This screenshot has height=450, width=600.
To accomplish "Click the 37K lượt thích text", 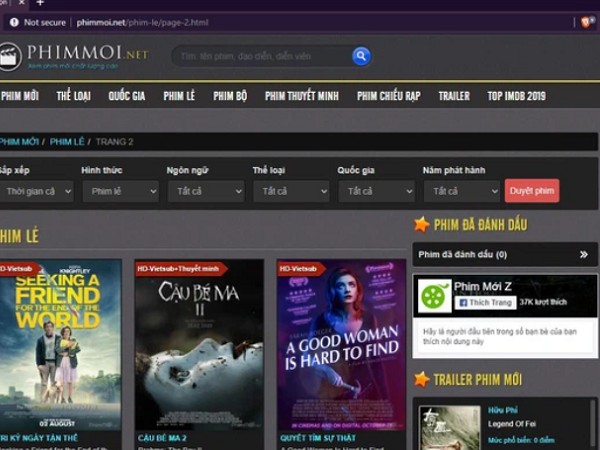I will (543, 302).
